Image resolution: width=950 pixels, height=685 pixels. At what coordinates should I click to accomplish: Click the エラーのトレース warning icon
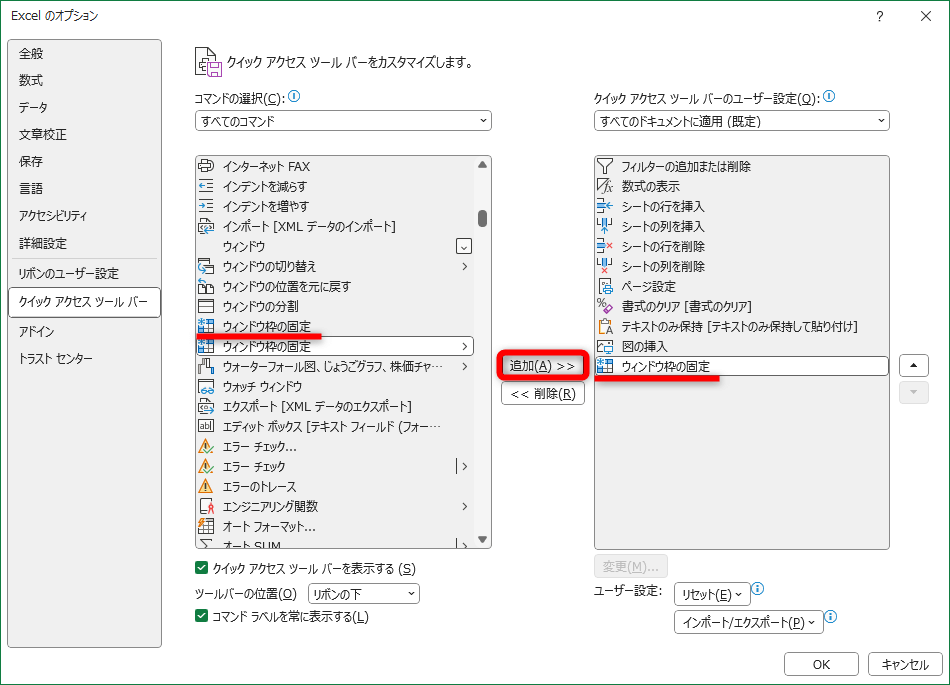tap(206, 486)
